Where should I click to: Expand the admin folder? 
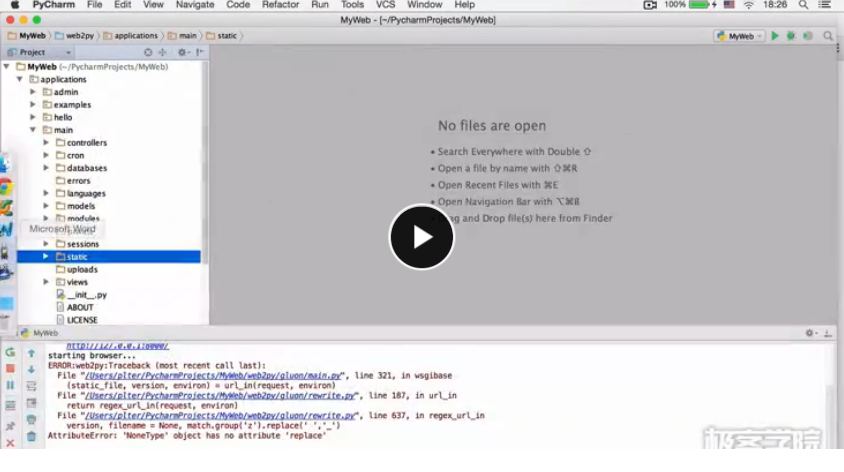33,92
